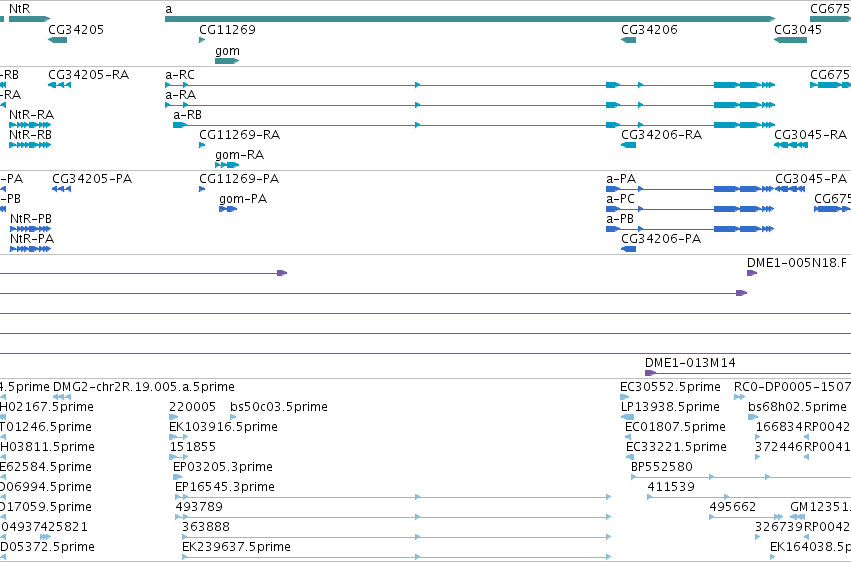
Task: Click the EP03205.3prime EST label
Action: coord(223,467)
